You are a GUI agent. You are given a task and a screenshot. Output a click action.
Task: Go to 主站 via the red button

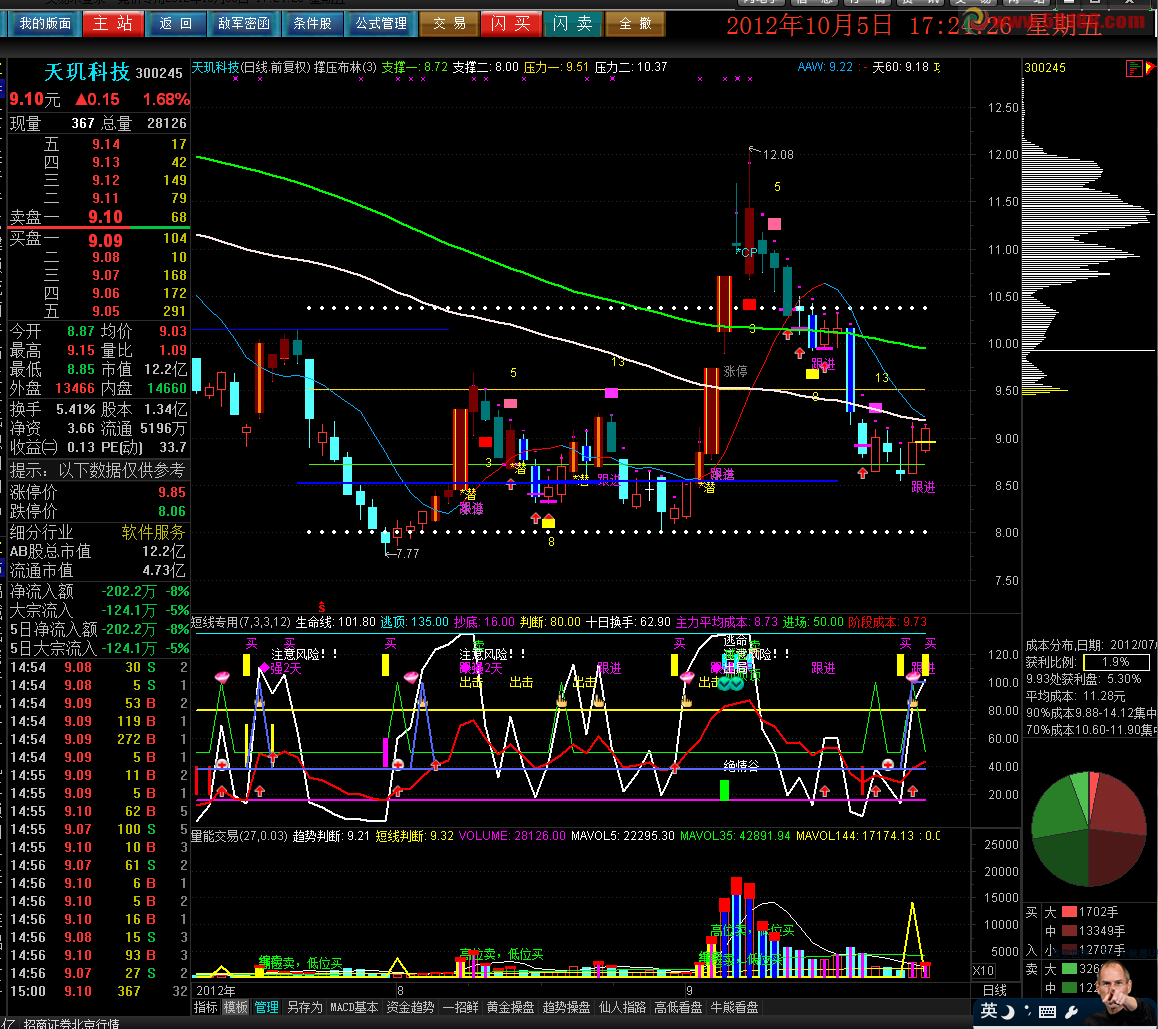[113, 24]
